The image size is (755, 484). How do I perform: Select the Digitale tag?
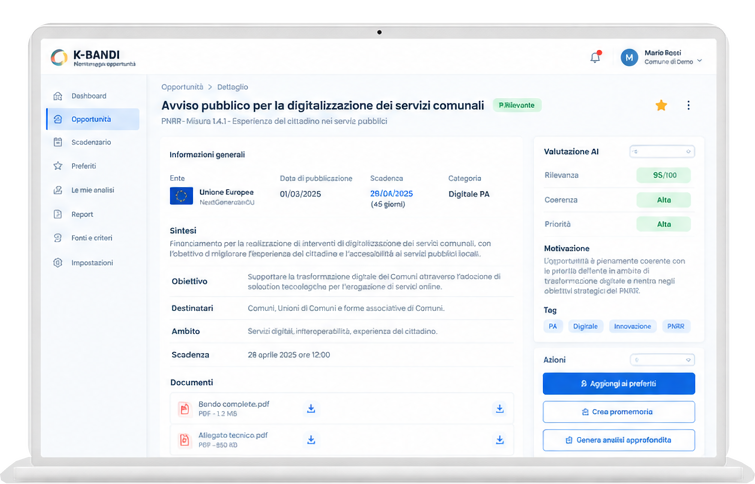[x=586, y=326]
